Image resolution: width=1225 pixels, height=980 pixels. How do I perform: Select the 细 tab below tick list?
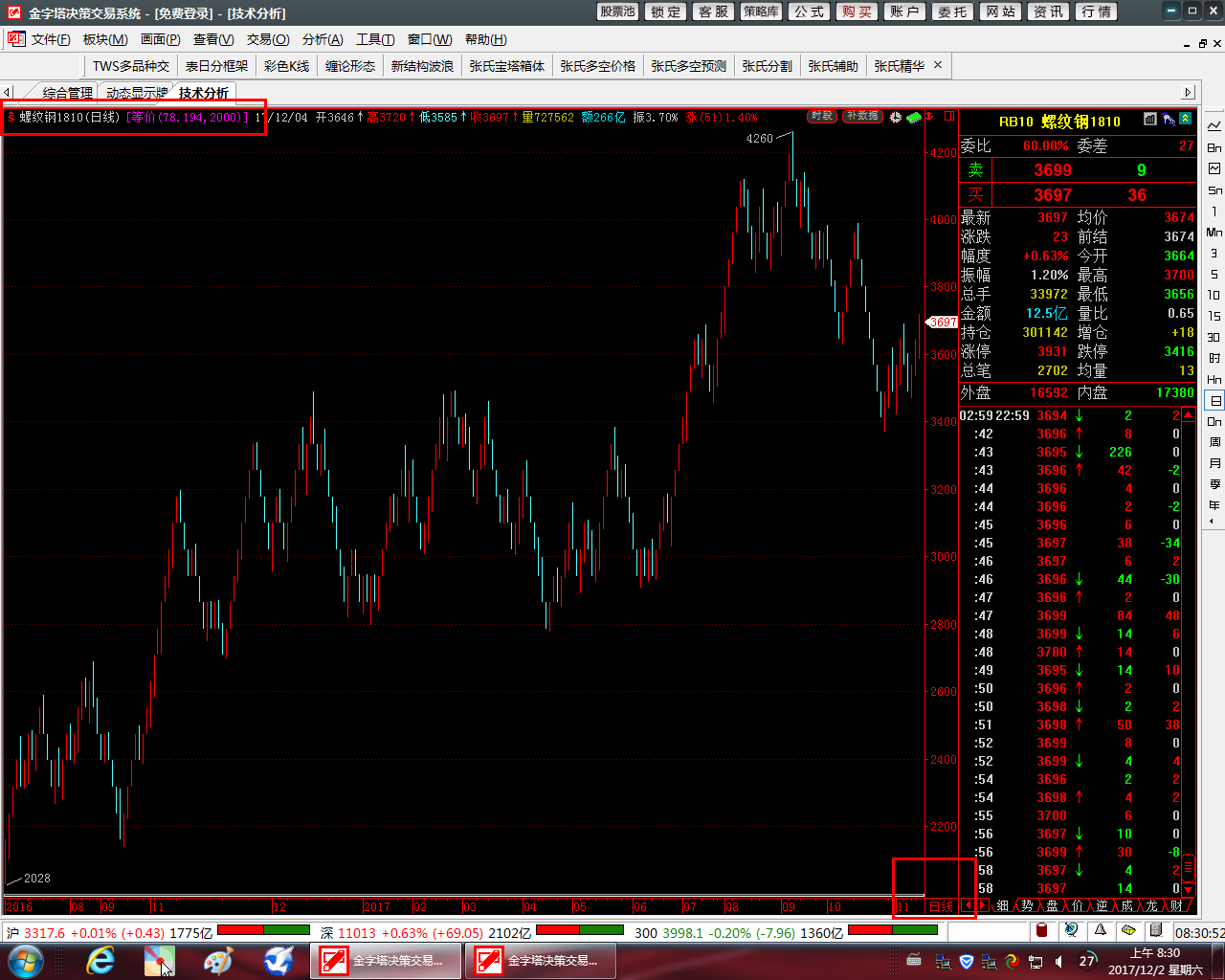pos(1003,905)
